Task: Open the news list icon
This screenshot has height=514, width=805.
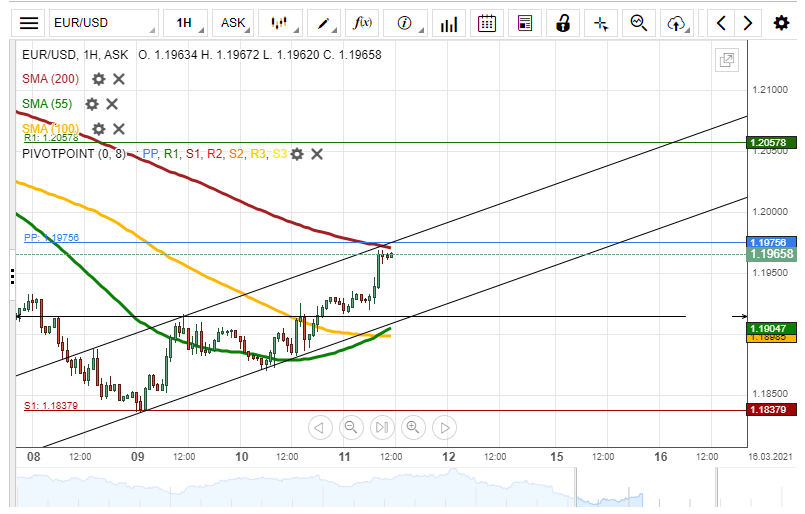Action: pos(525,23)
